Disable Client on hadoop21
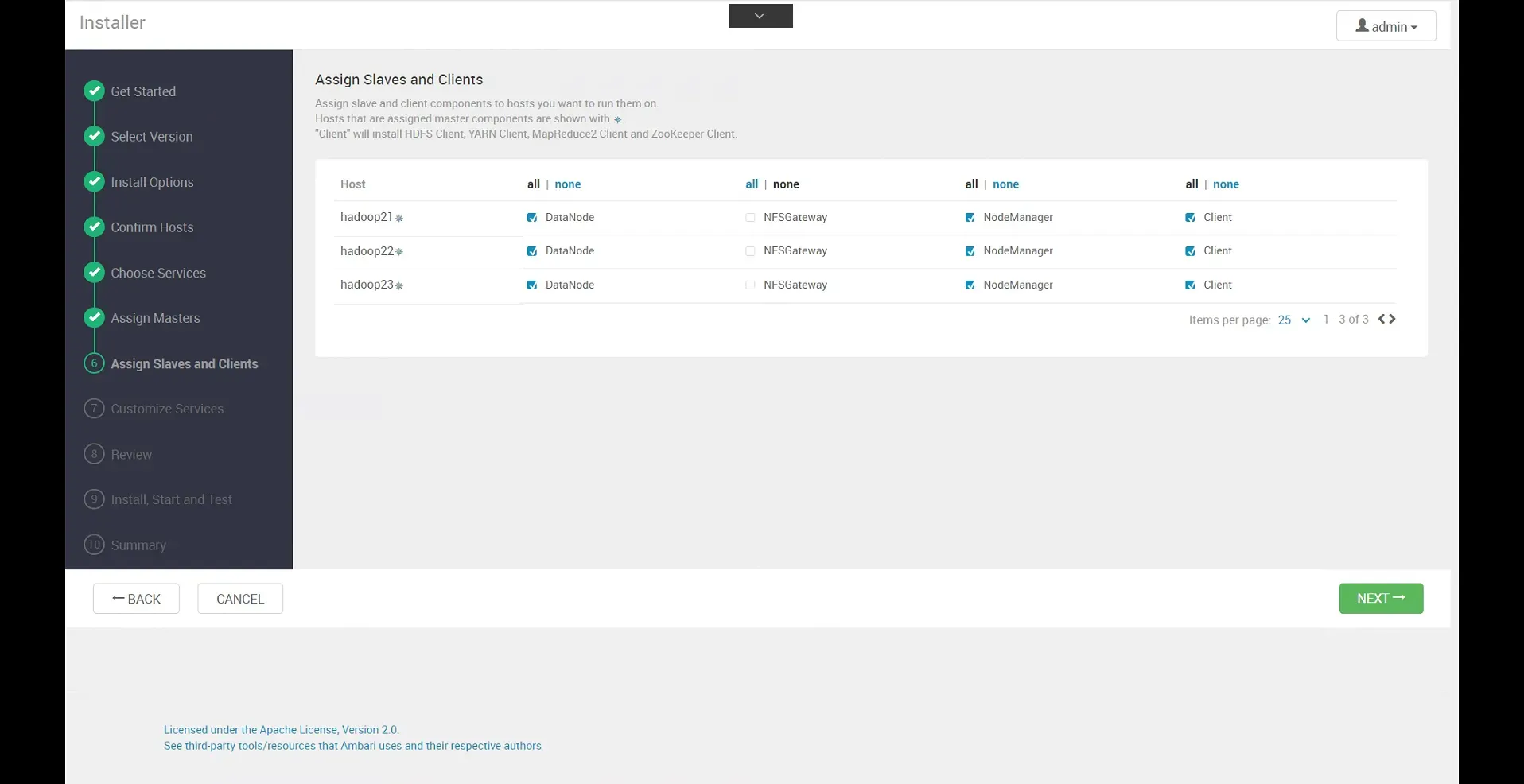 tap(1190, 218)
